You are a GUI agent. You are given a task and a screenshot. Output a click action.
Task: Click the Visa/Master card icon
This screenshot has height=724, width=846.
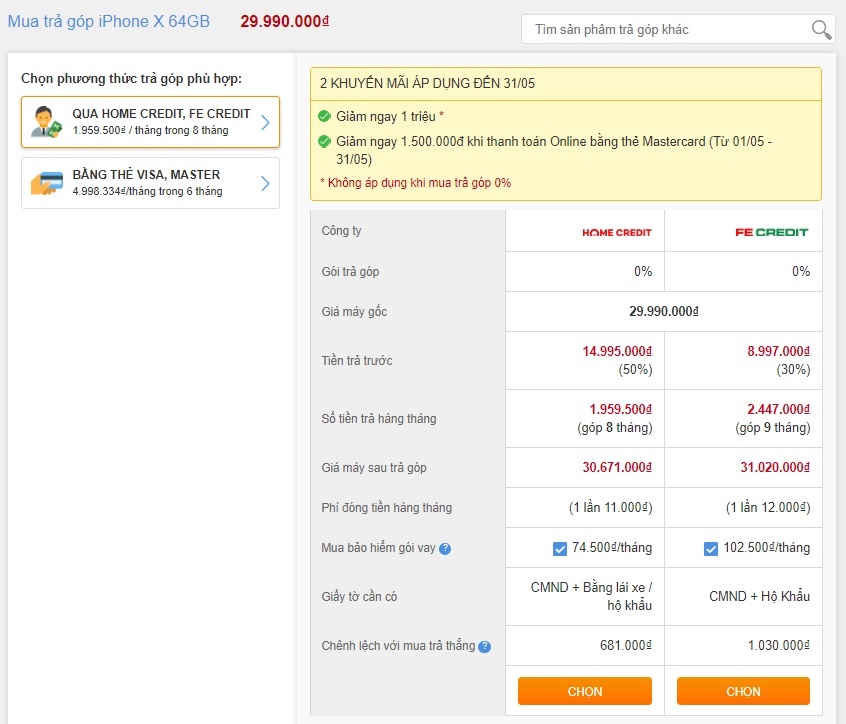(x=46, y=183)
